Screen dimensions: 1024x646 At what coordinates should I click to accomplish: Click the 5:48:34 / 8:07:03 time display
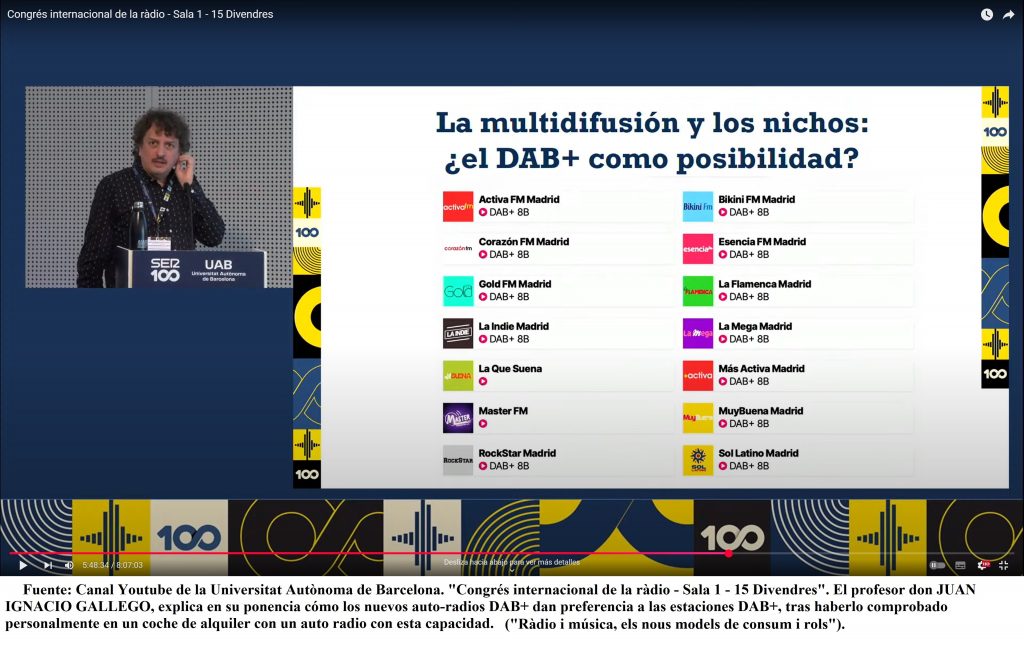(112, 565)
